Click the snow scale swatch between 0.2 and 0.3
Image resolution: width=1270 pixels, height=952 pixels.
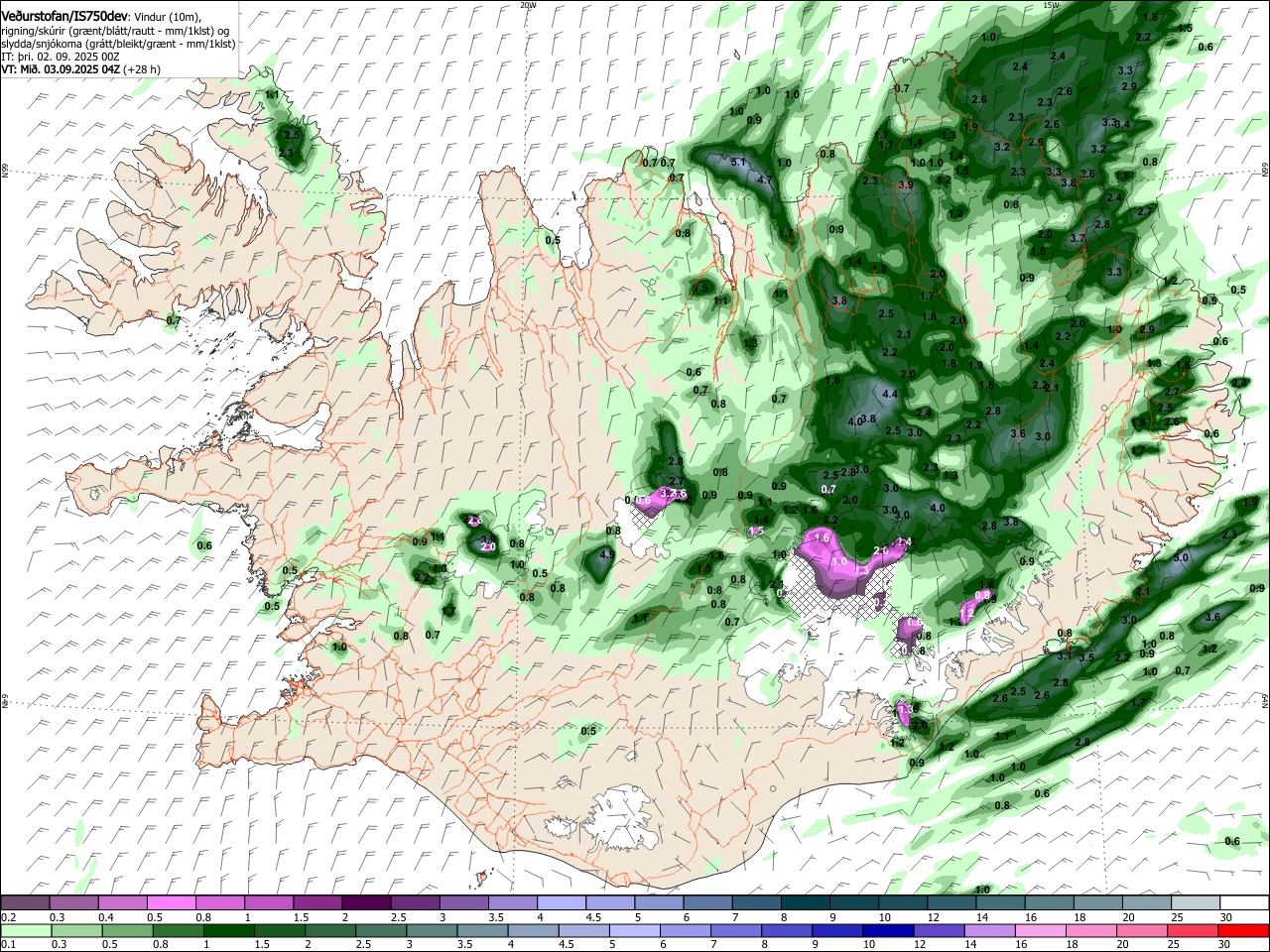click(x=26, y=902)
